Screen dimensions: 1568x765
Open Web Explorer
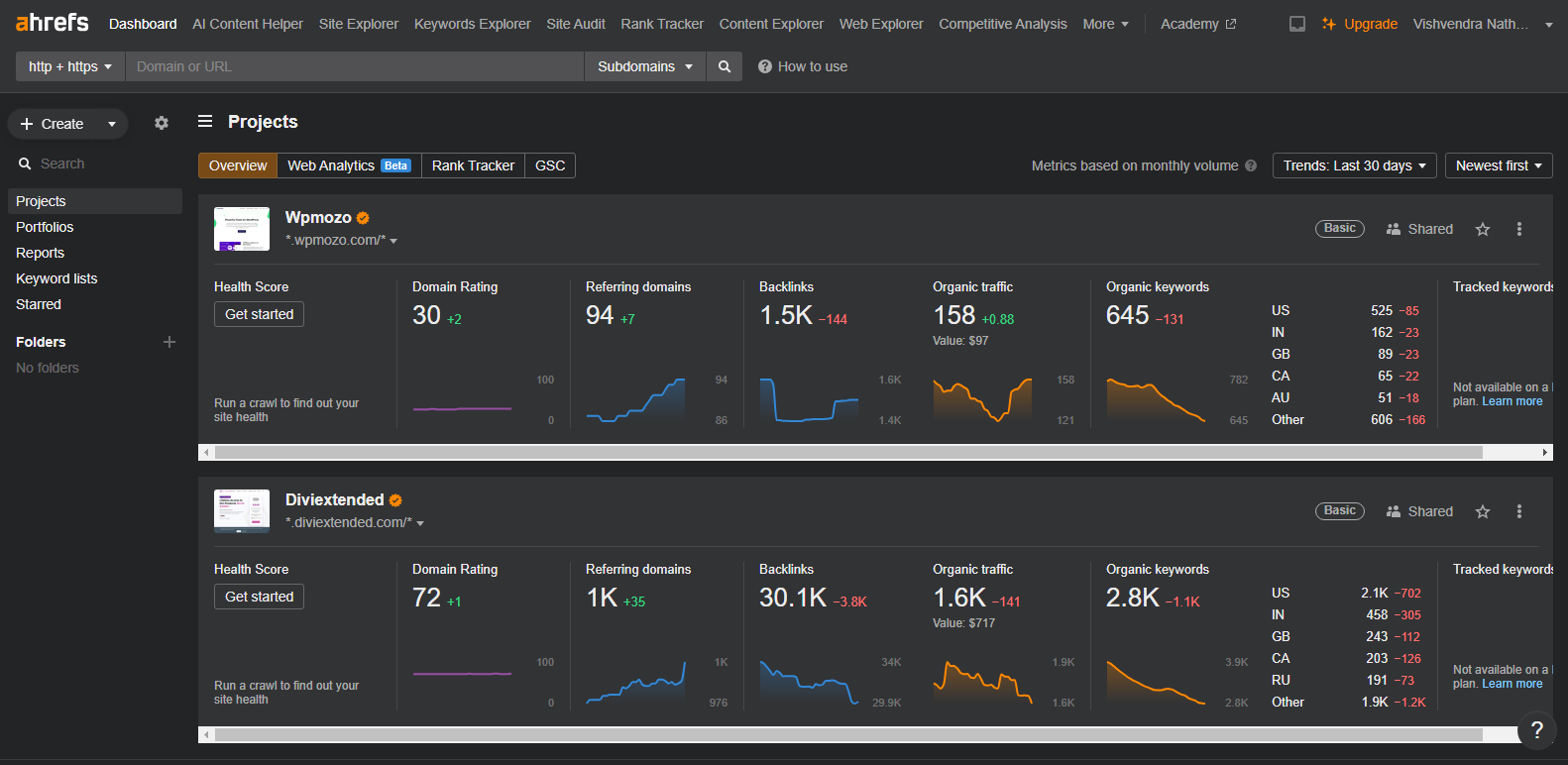click(881, 24)
